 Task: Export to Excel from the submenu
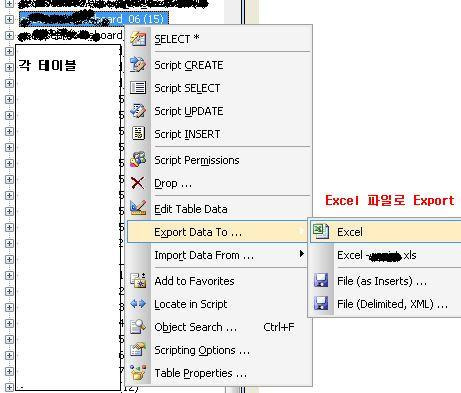tap(385, 232)
